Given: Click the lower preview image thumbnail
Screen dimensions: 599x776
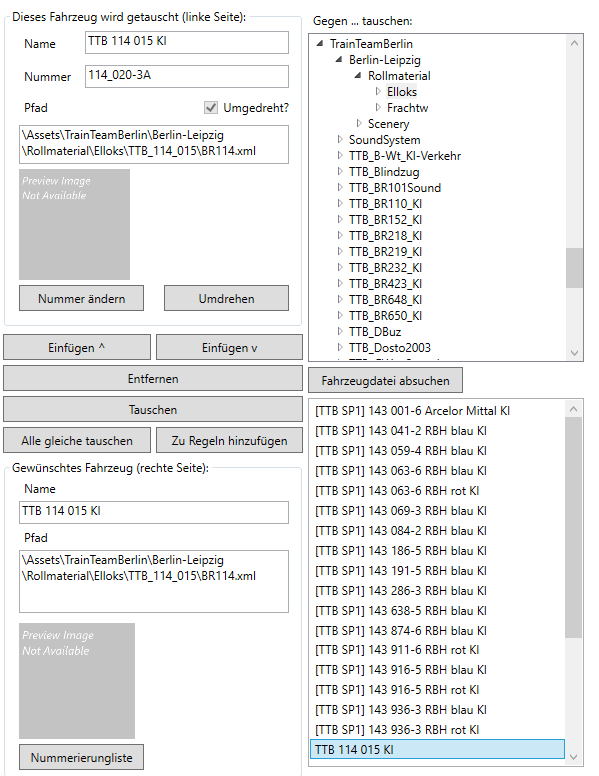Looking at the screenshot, I should (77, 681).
